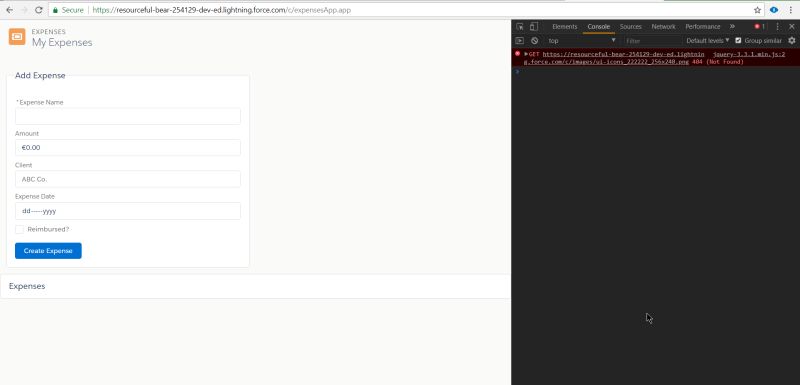Click the Add Expense legend text
This screenshot has height=385, width=800.
pos(40,75)
